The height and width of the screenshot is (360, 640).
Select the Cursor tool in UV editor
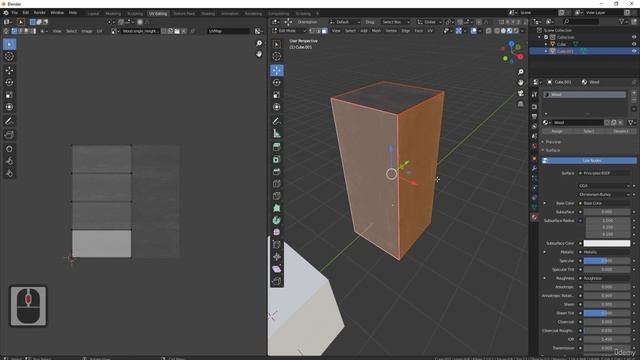pos(9,56)
